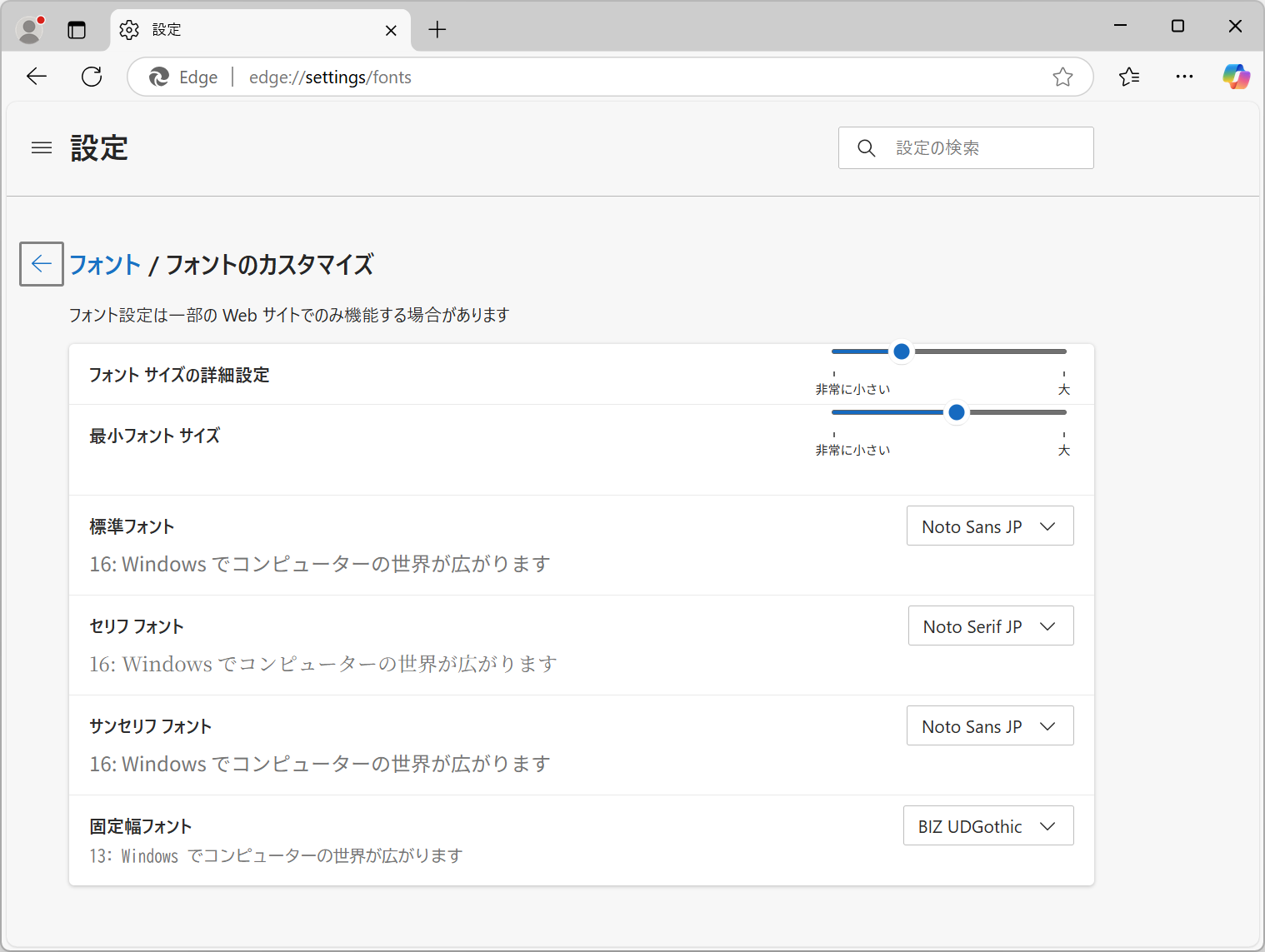The height and width of the screenshot is (952, 1265).
Task: Go back via the blue arrow button
Action: tap(41, 263)
